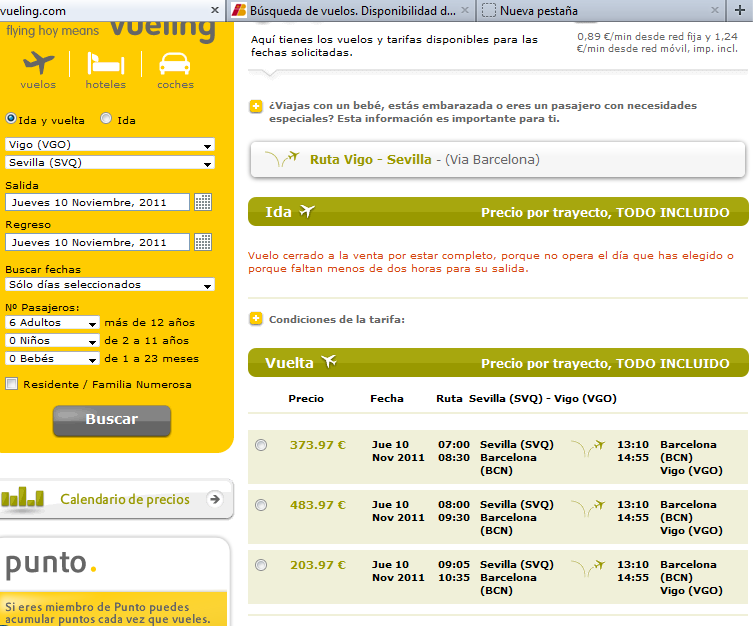Close the Nueva pestaña tab
753x626 pixels.
click(x=715, y=10)
